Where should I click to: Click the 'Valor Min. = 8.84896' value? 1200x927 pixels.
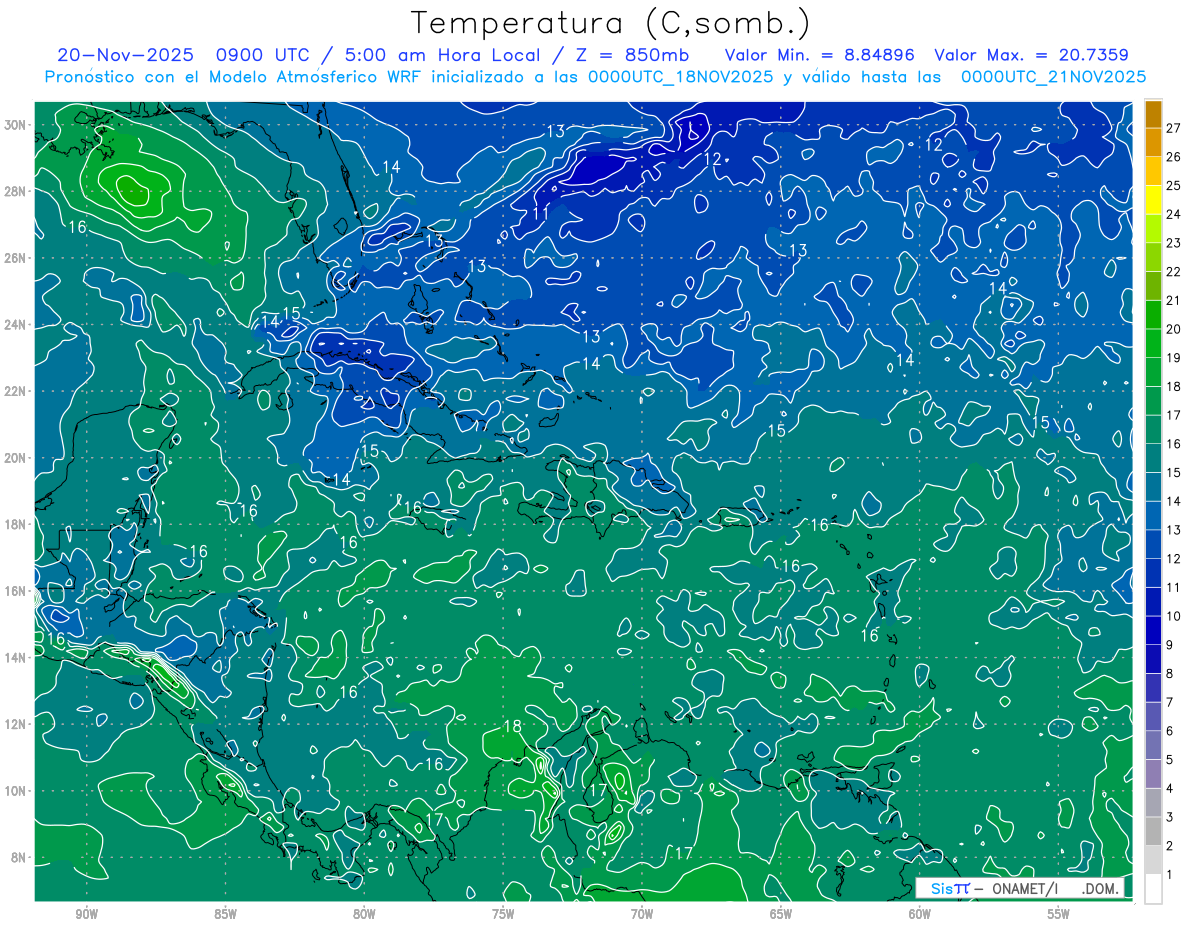(x=820, y=55)
